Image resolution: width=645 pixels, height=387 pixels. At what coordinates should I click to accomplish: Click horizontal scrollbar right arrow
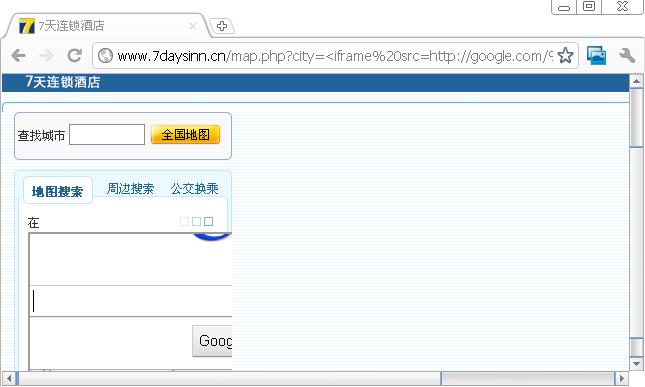click(622, 378)
